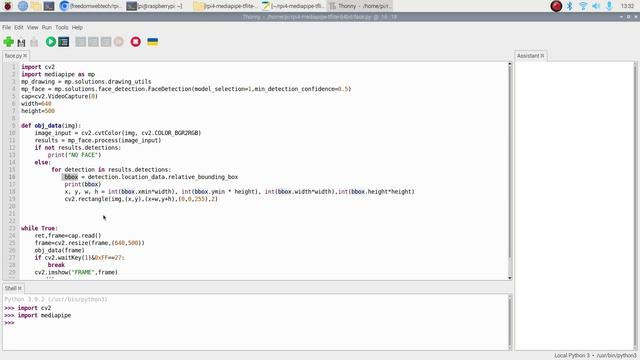Click the highlighted bbox variable on line 16
This screenshot has width=640, height=360.
71,177
